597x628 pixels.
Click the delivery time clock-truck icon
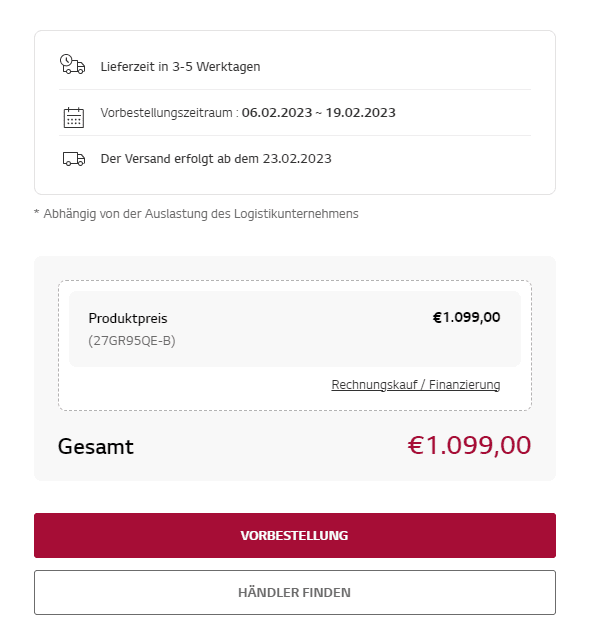coord(72,64)
